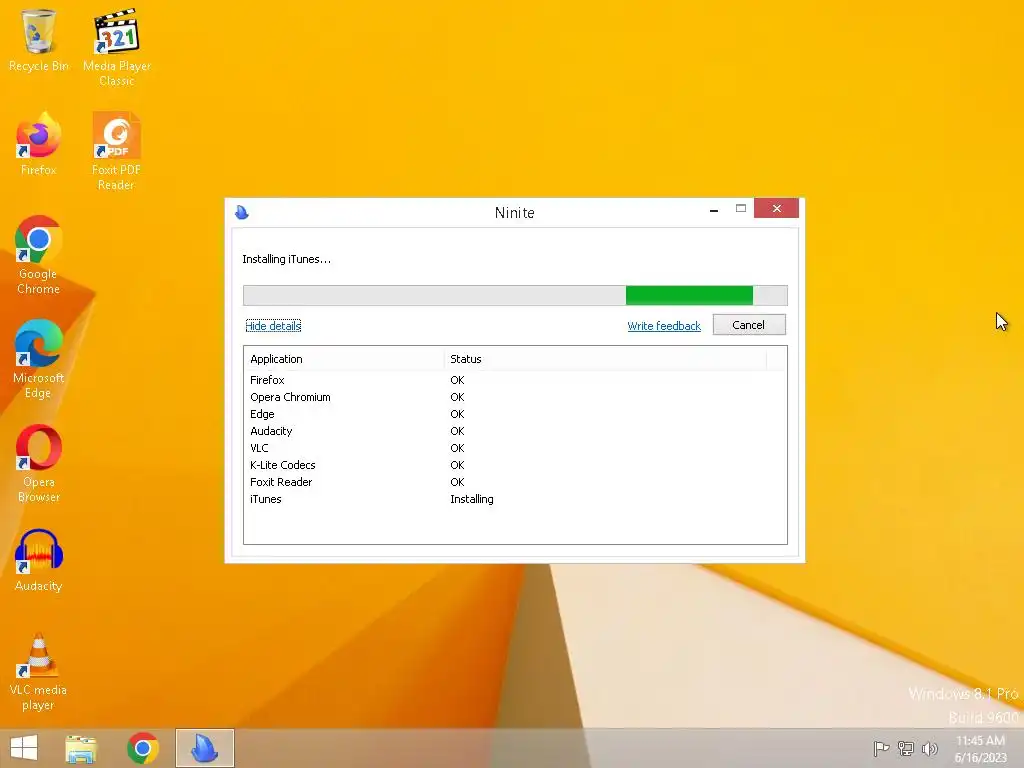Screen dimensions: 1024x768
Task: Select the Firefox desktop shortcut
Action: (39, 144)
